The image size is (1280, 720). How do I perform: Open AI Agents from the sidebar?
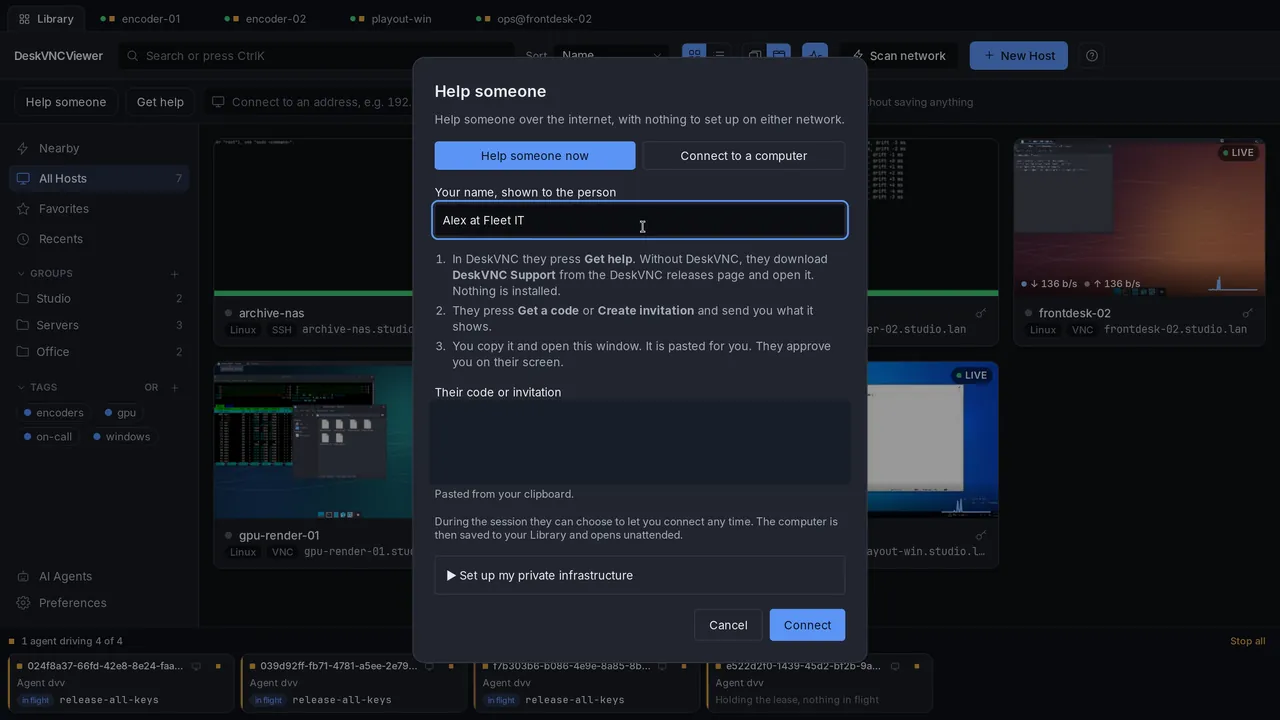pos(99,576)
